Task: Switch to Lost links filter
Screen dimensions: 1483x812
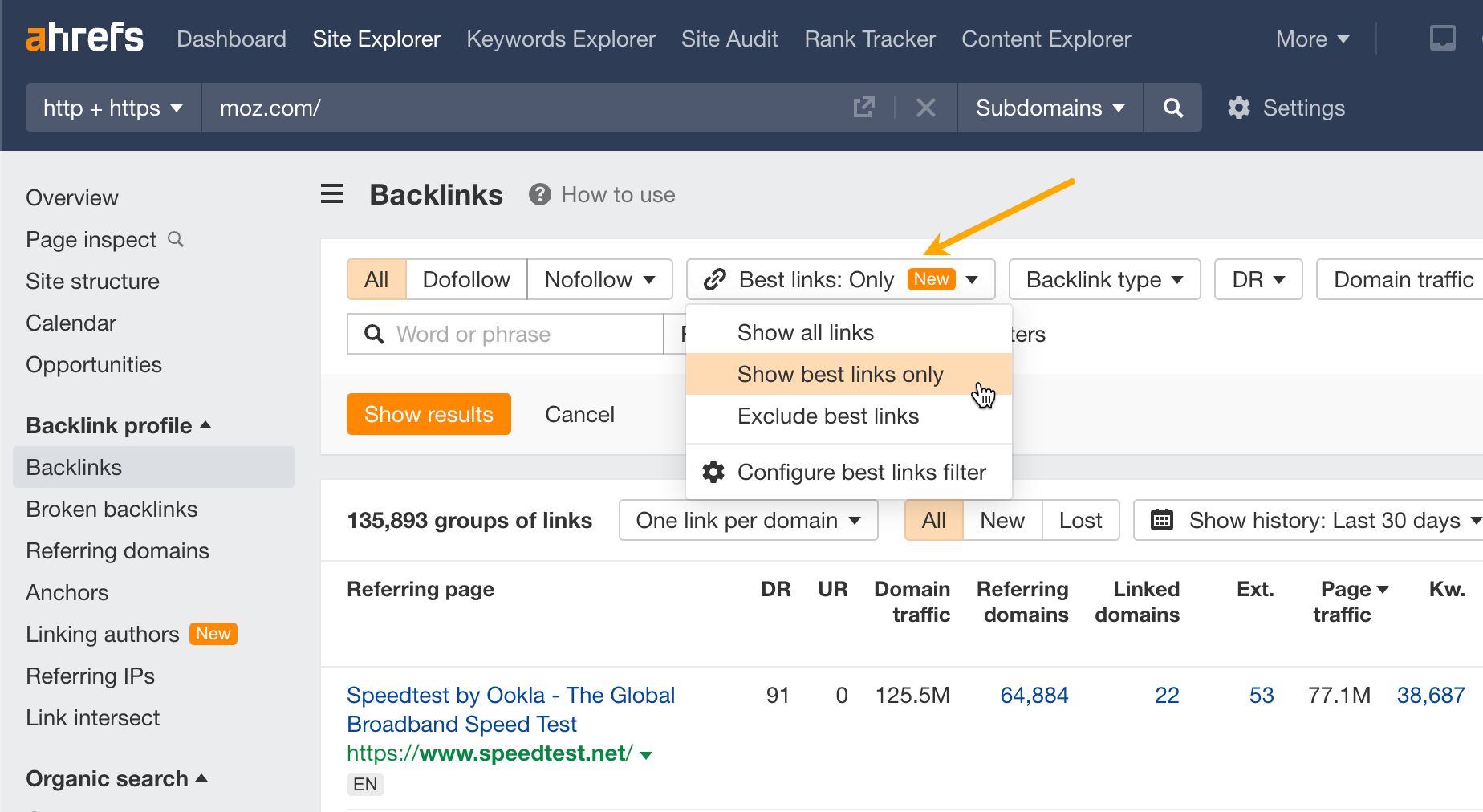Action: click(1080, 520)
